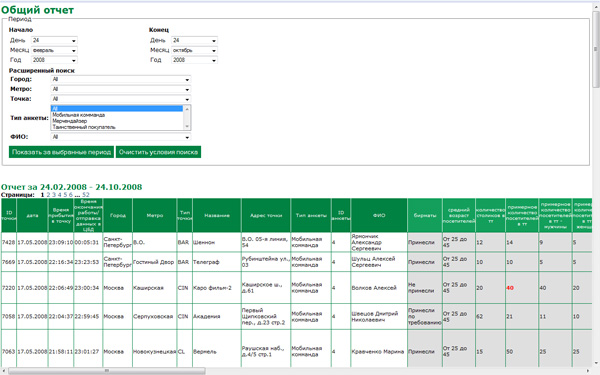Open the end month dropdown showing октябрь

[x=194, y=50]
